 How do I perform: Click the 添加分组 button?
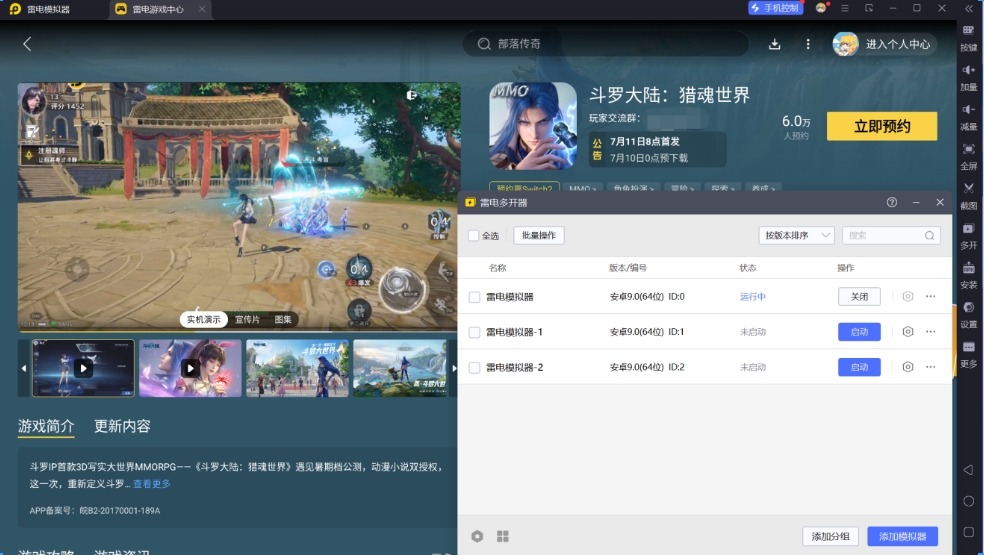click(x=830, y=536)
